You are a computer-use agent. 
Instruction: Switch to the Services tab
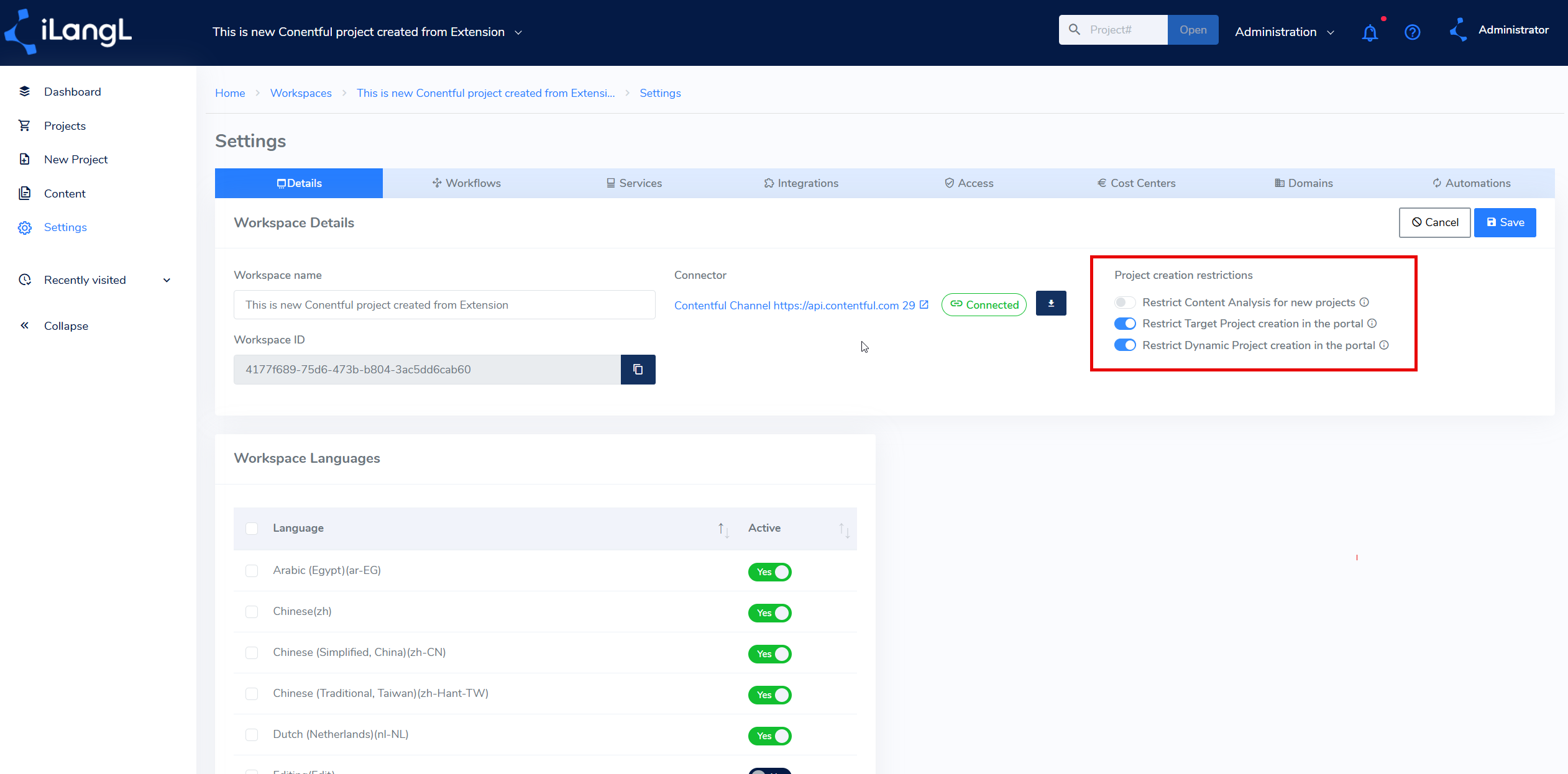point(634,183)
